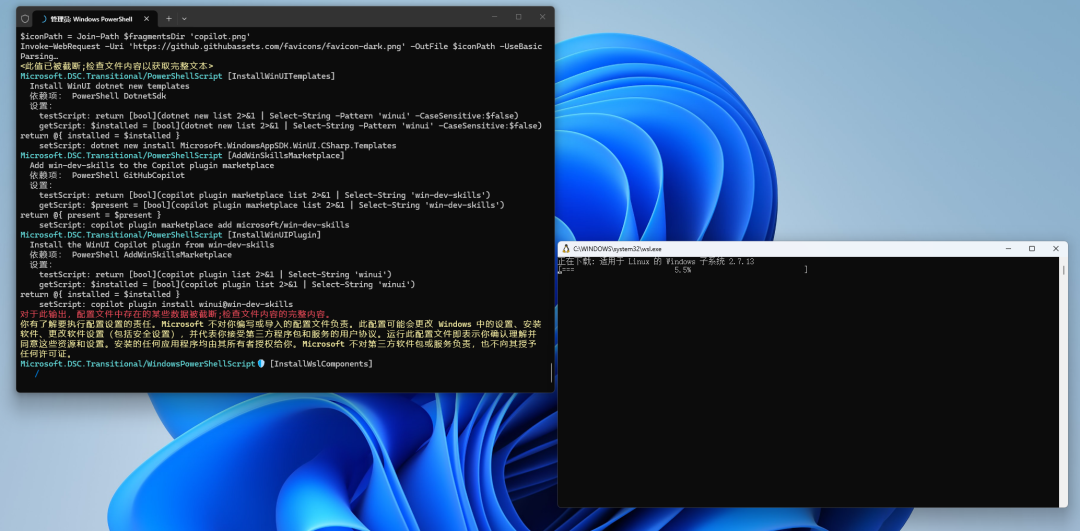Image resolution: width=1080 pixels, height=531 pixels.
Task: Open a new terminal tab with plus button
Action: (x=169, y=19)
